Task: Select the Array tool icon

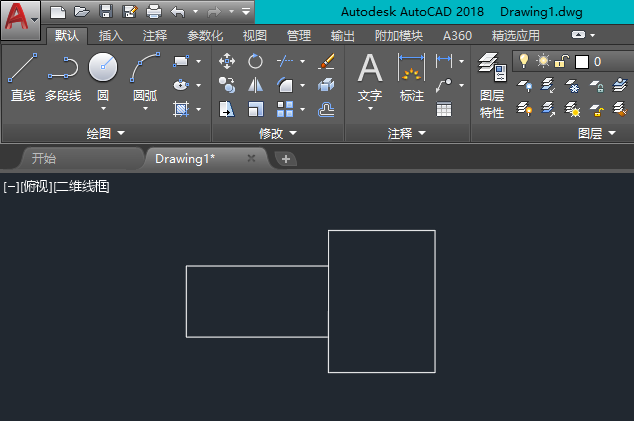Action: point(285,109)
